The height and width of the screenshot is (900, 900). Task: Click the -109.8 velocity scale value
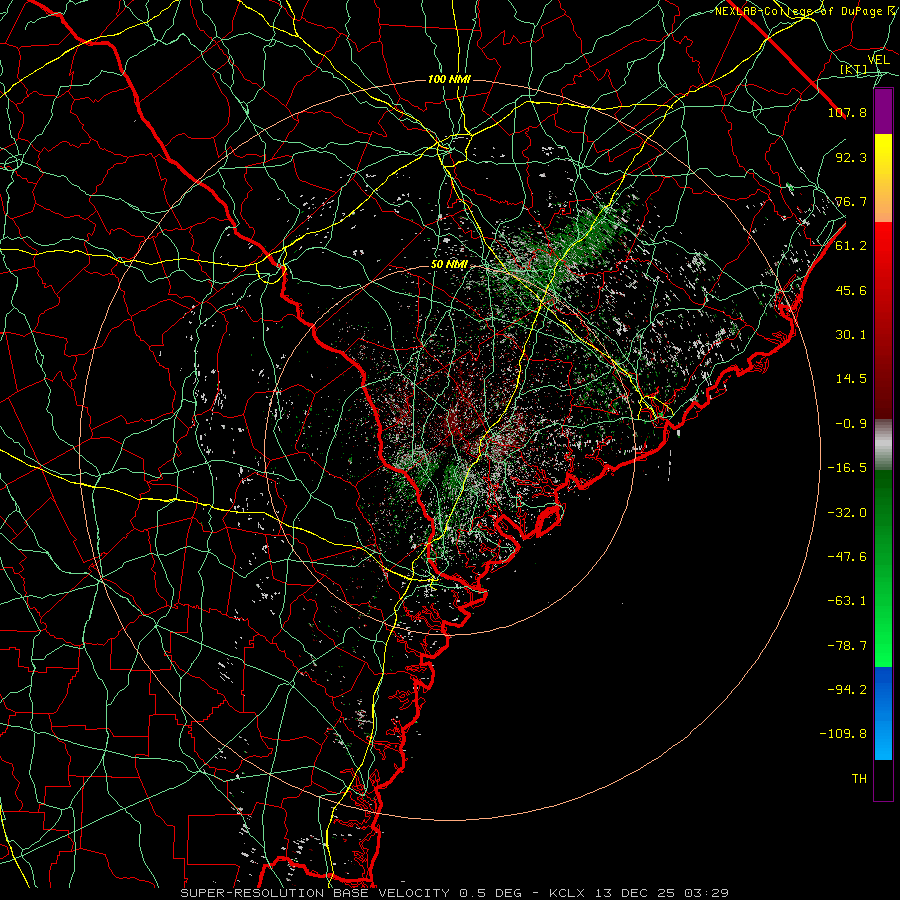click(843, 734)
